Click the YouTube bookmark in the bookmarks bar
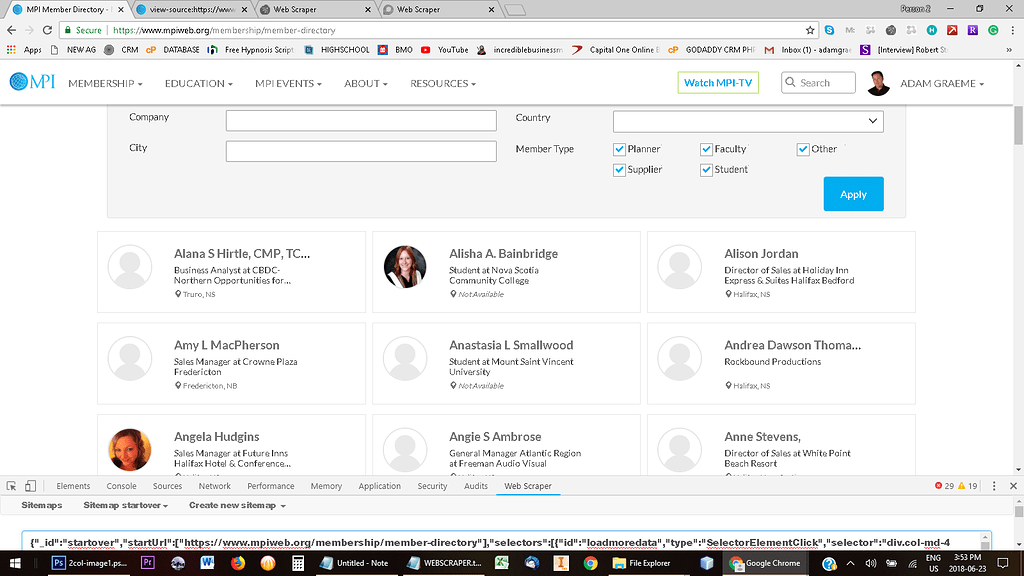Viewport: 1024px width, 576px height. pyautogui.click(x=445, y=49)
